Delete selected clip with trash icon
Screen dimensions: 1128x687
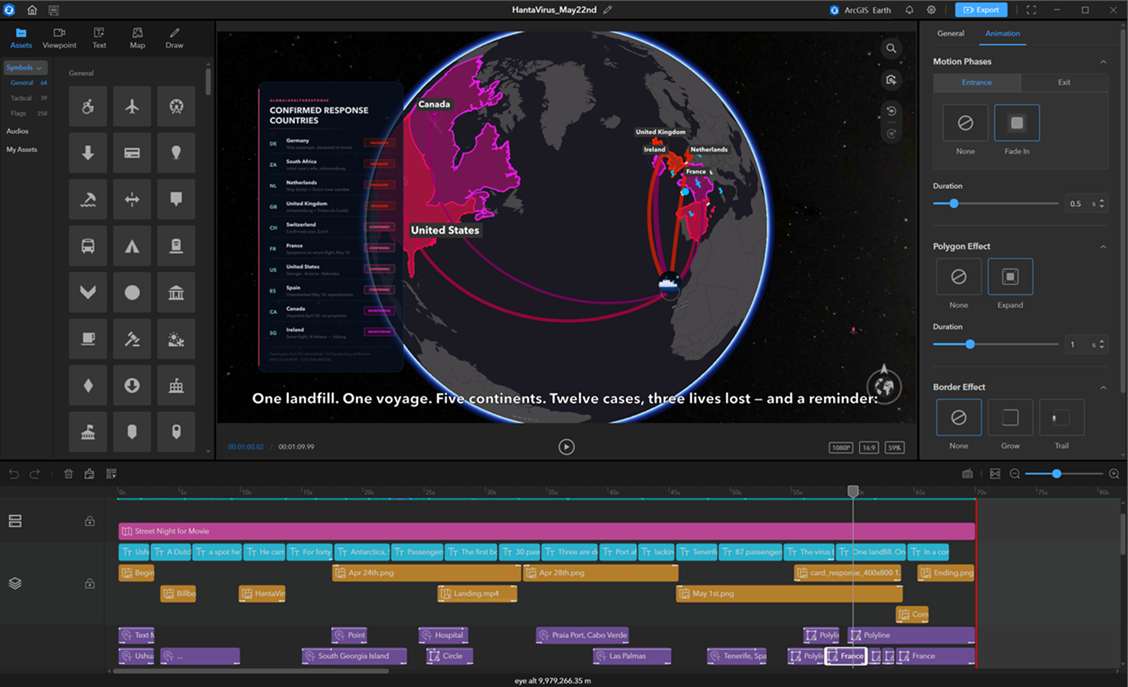point(68,473)
